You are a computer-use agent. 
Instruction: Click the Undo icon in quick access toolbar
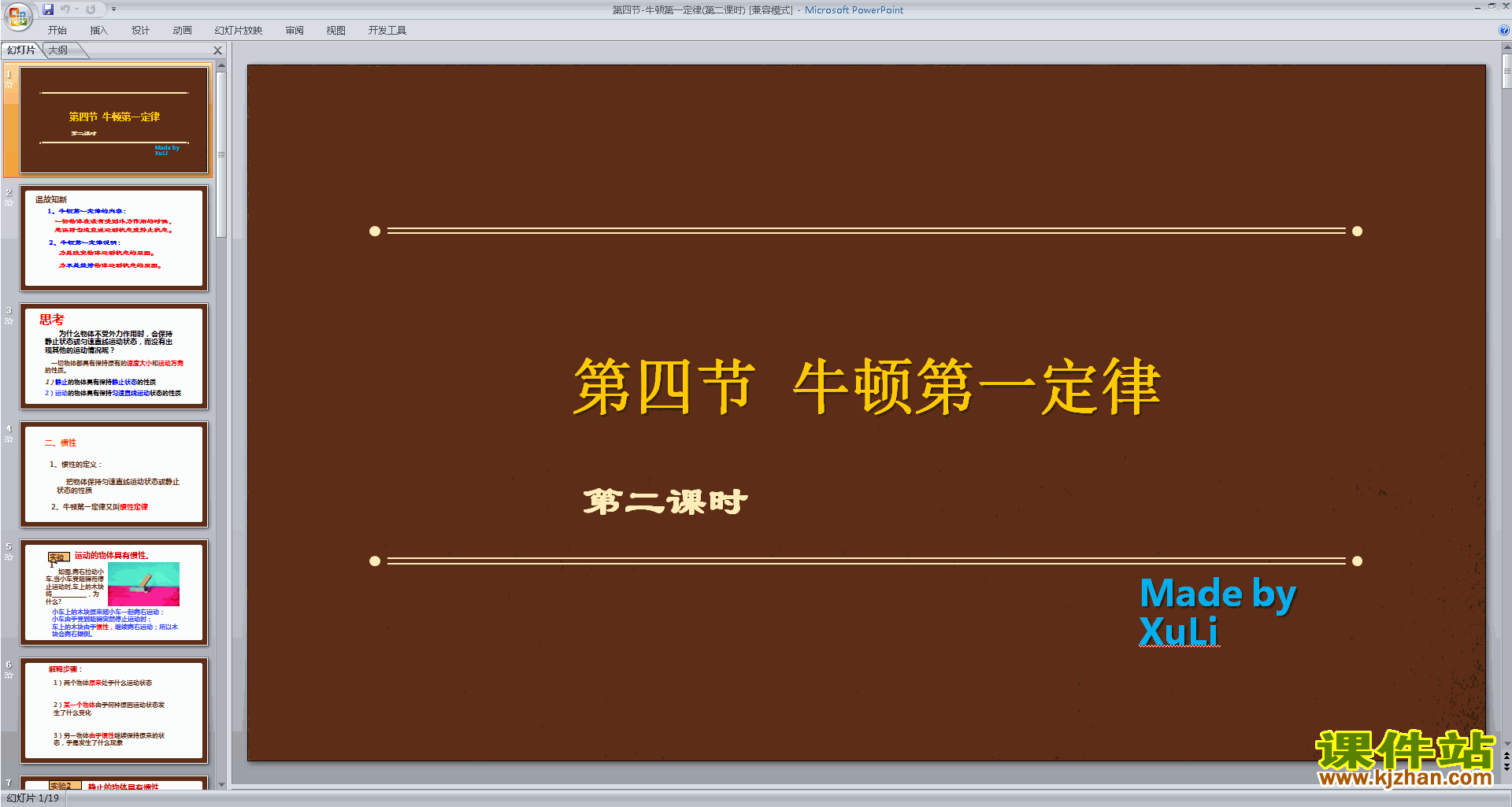[x=65, y=9]
